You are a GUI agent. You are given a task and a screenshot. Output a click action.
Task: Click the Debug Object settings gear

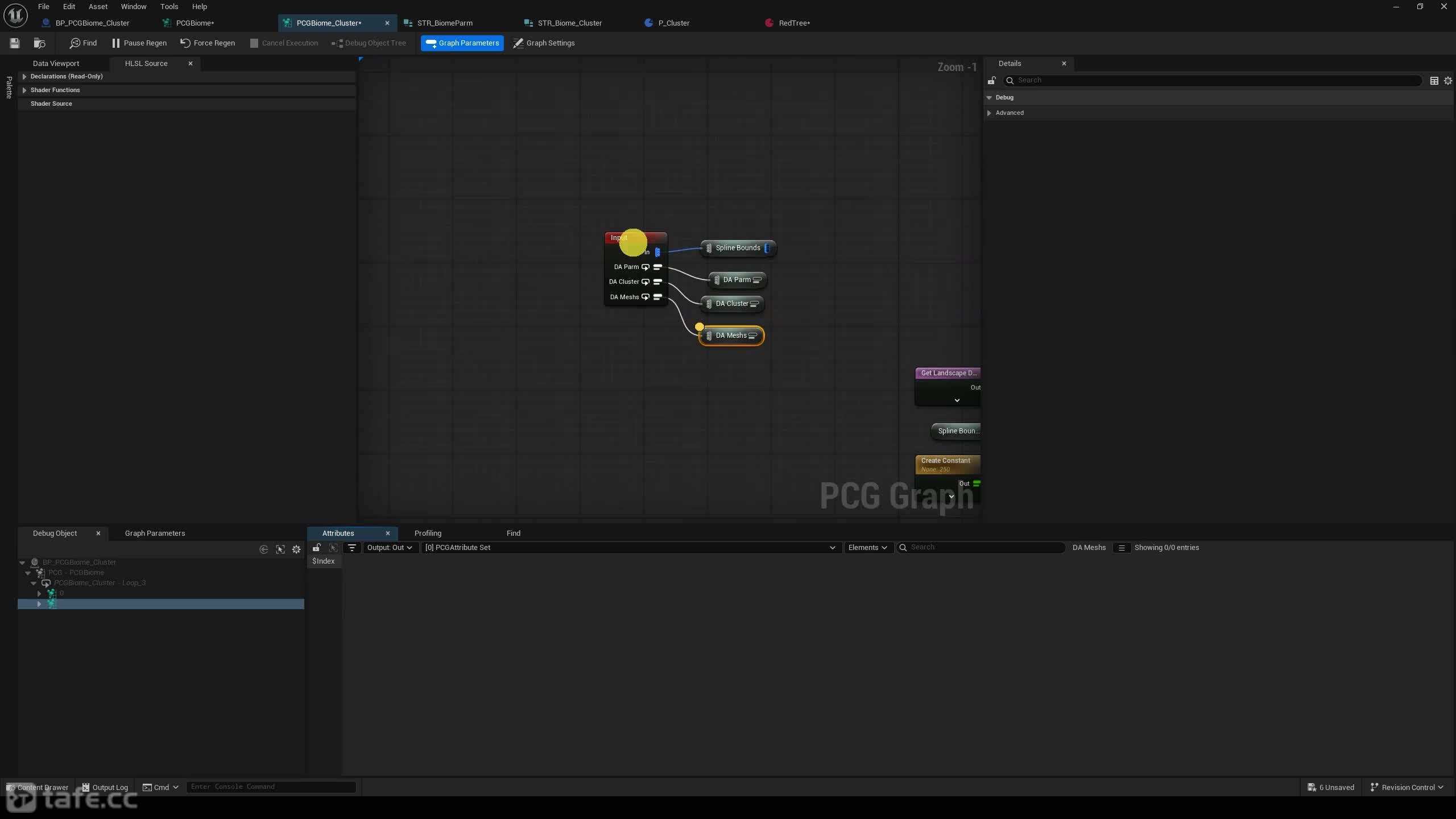point(296,549)
